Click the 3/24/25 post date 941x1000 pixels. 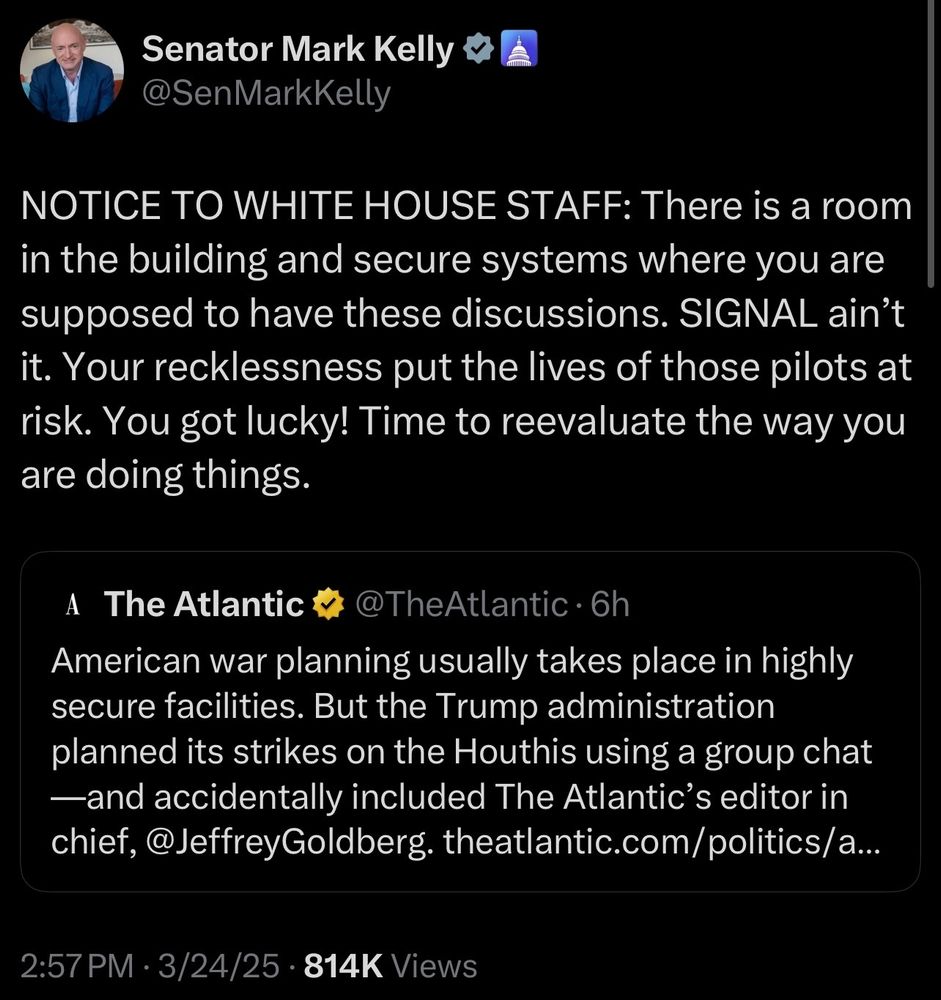coord(219,966)
